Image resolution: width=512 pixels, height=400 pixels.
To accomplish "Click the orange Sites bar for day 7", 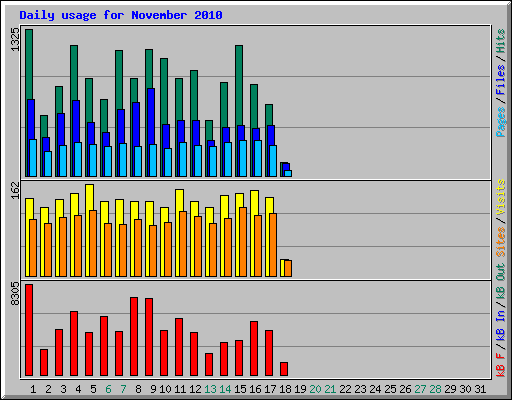I will pos(123,250).
